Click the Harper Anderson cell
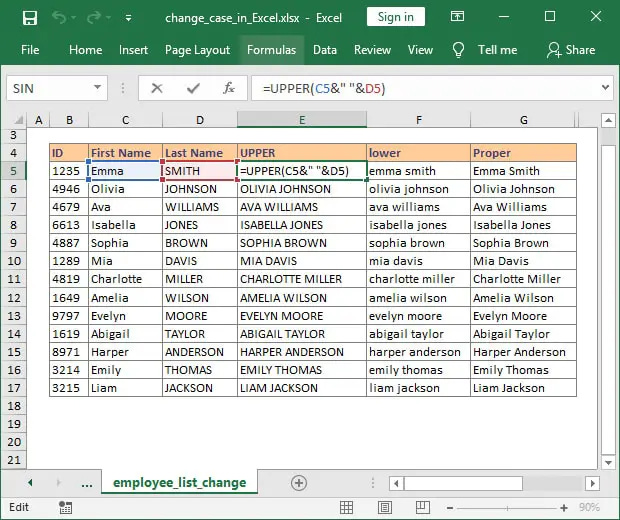The image size is (620, 520). click(x=524, y=352)
